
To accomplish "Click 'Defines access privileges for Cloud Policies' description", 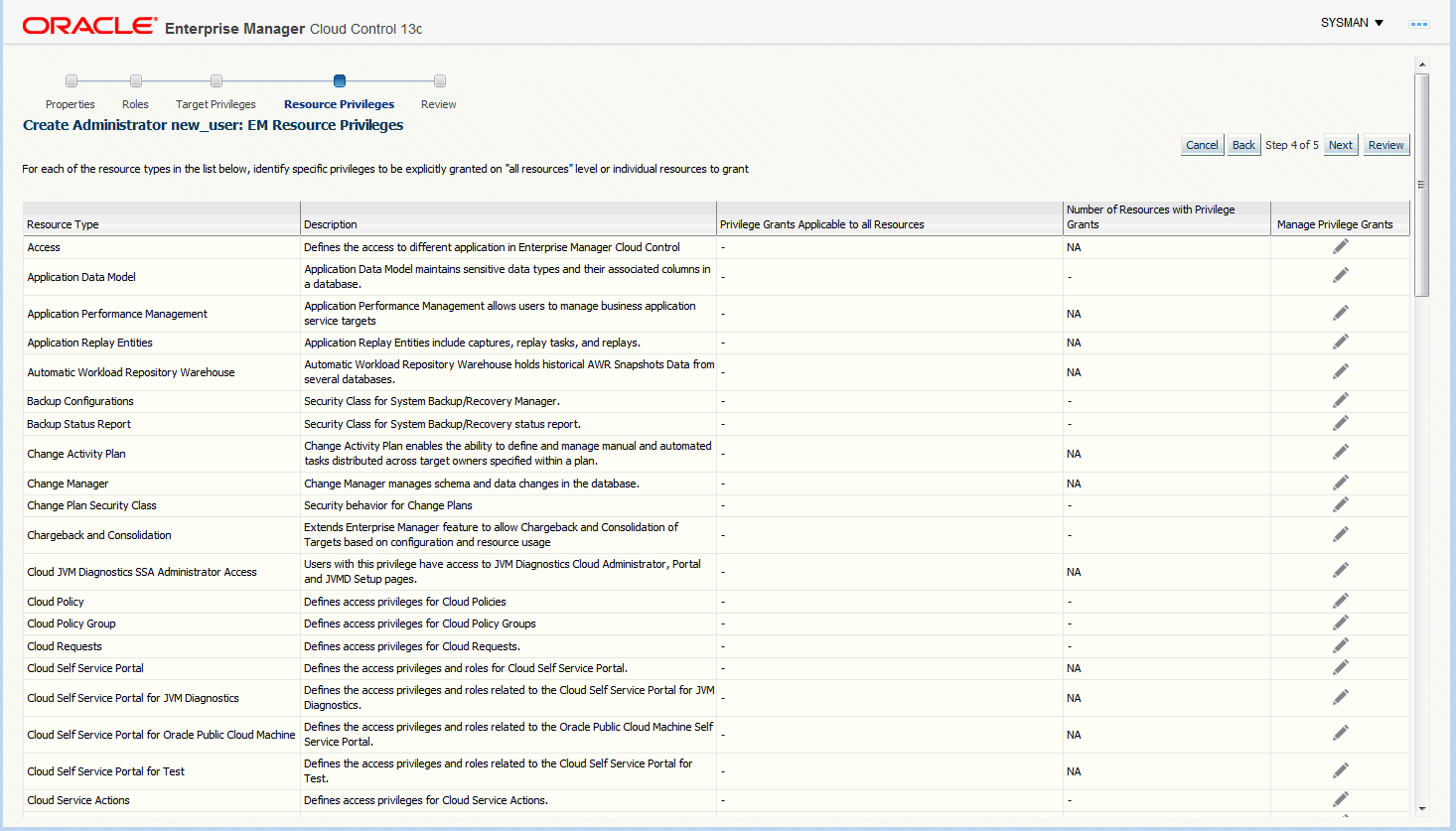I will click(405, 602).
